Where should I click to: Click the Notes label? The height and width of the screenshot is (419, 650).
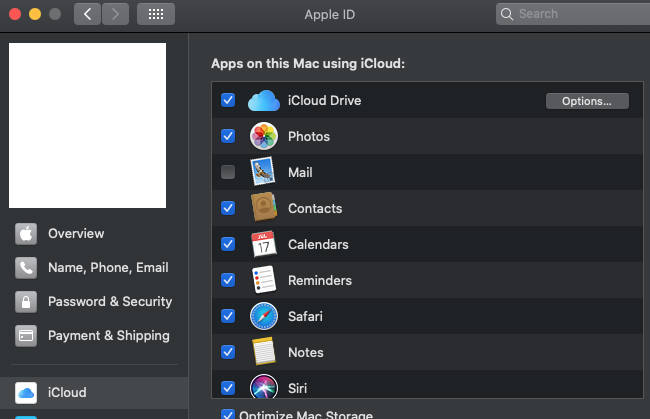pos(306,353)
